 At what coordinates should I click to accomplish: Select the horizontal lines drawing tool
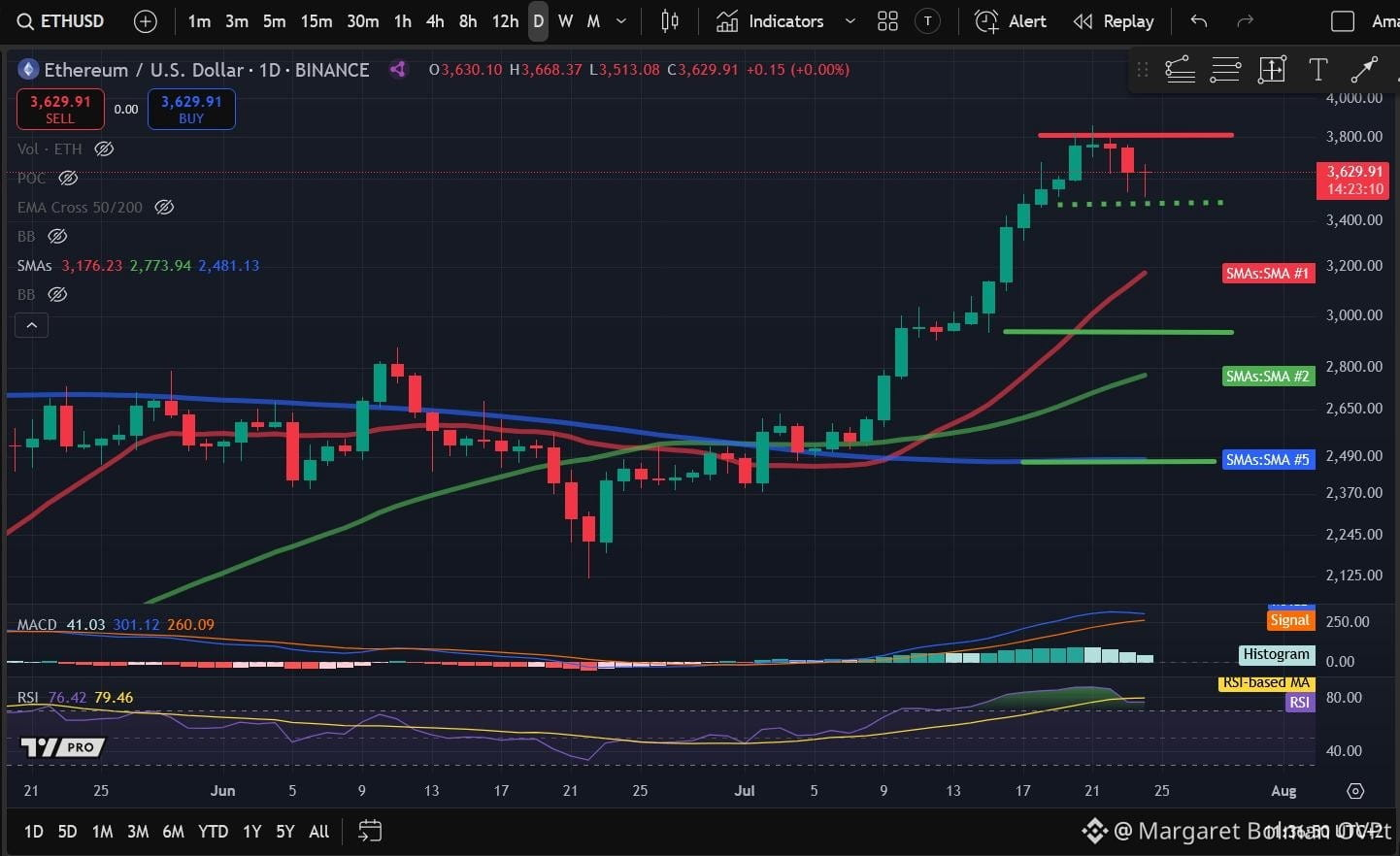tap(1225, 69)
